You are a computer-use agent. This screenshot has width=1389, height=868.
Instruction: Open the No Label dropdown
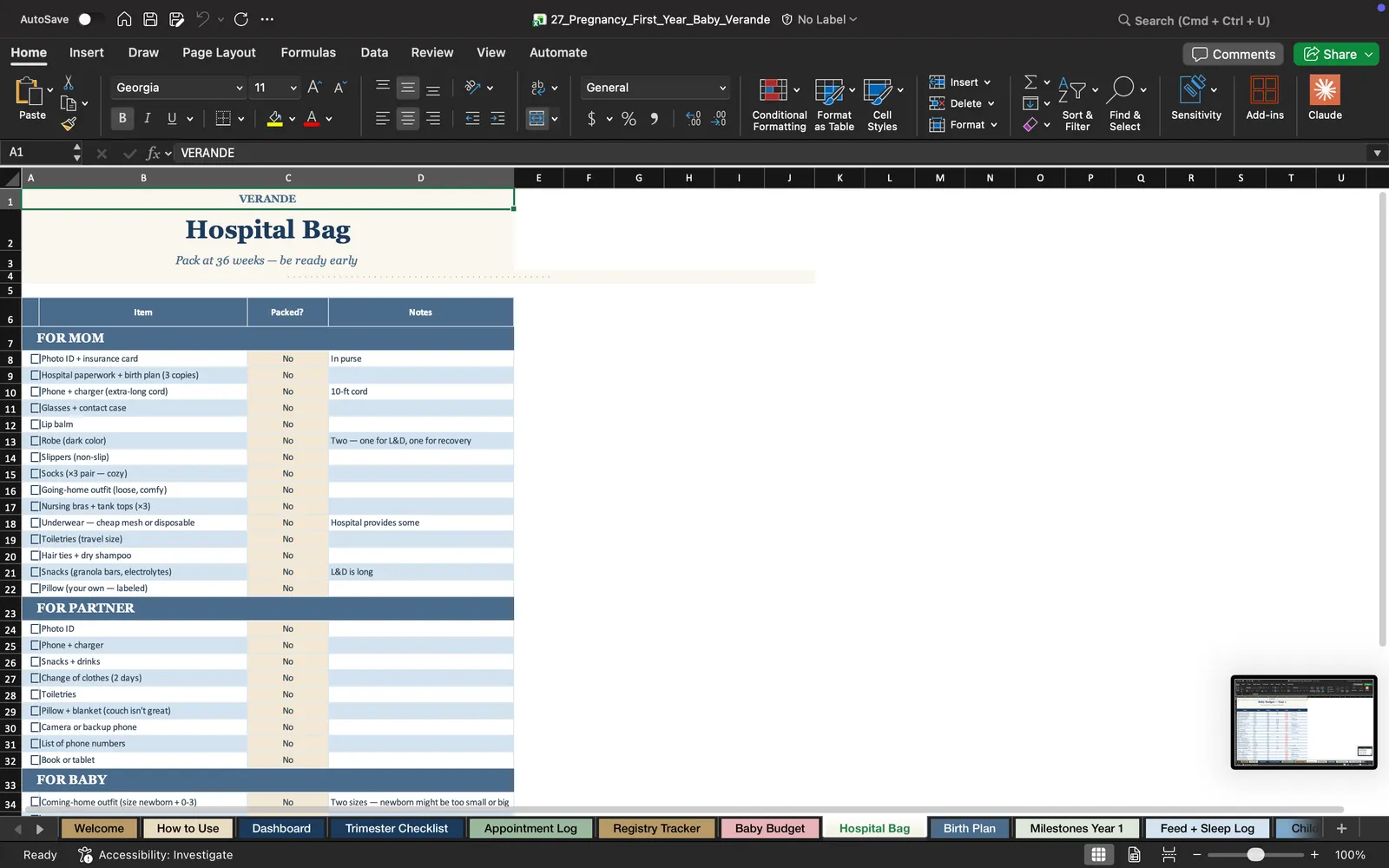pyautogui.click(x=819, y=19)
